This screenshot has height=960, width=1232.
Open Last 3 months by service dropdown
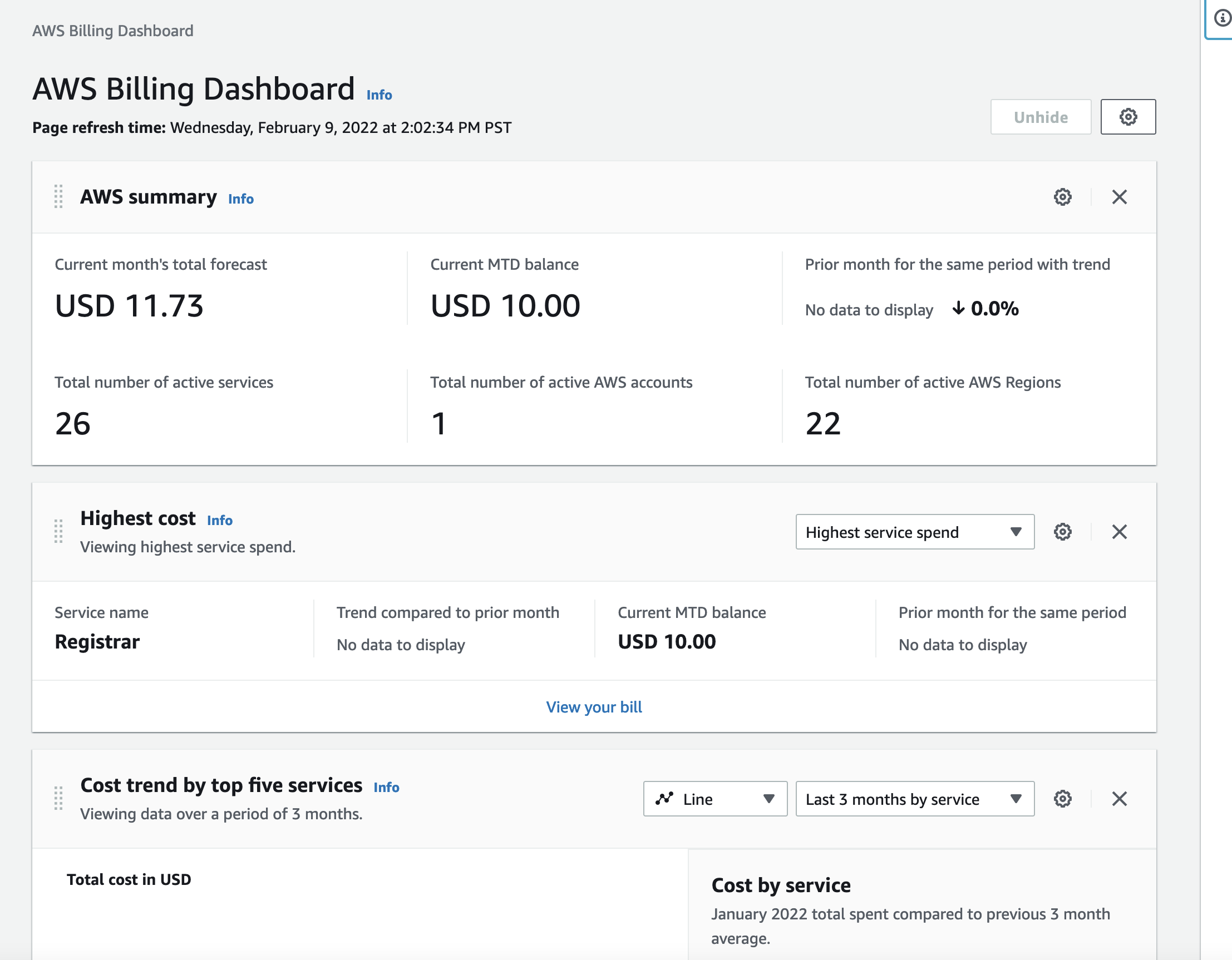pos(914,799)
